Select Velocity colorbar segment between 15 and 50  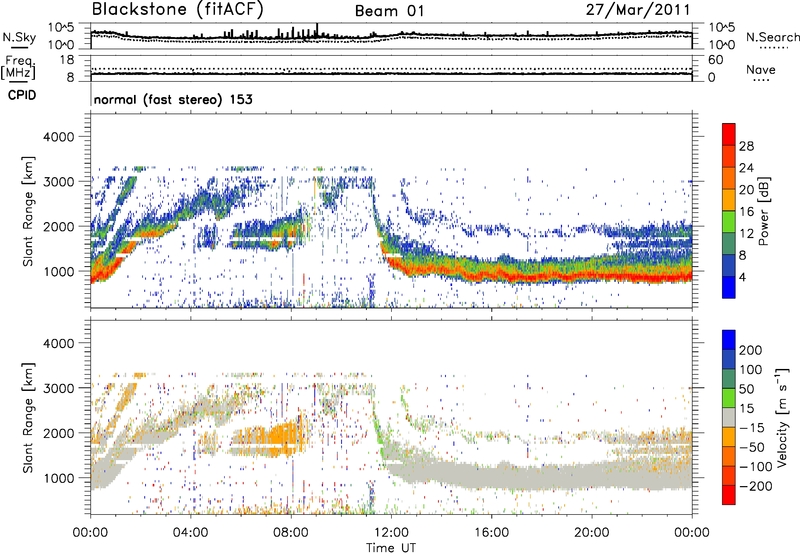729,398
